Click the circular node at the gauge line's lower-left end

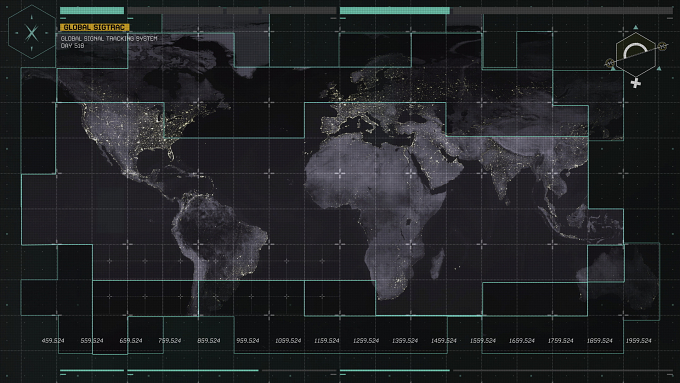(609, 63)
